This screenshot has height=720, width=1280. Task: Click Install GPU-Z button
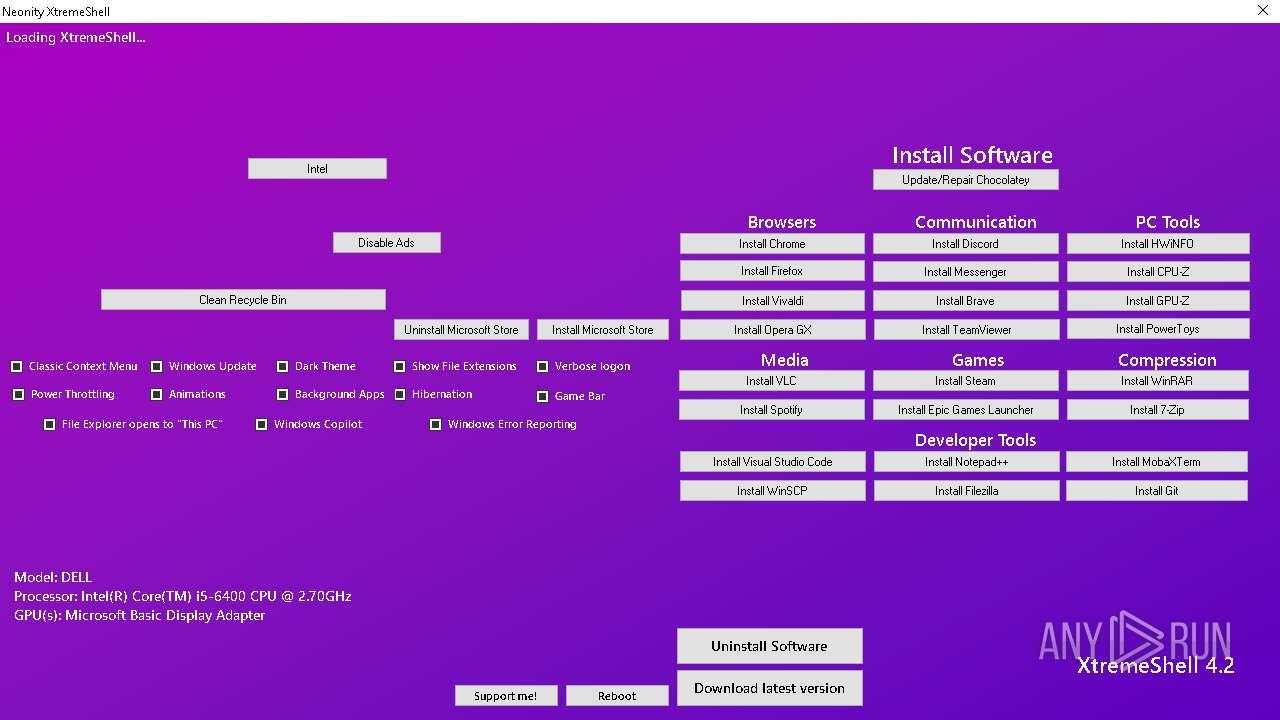tap(1158, 301)
